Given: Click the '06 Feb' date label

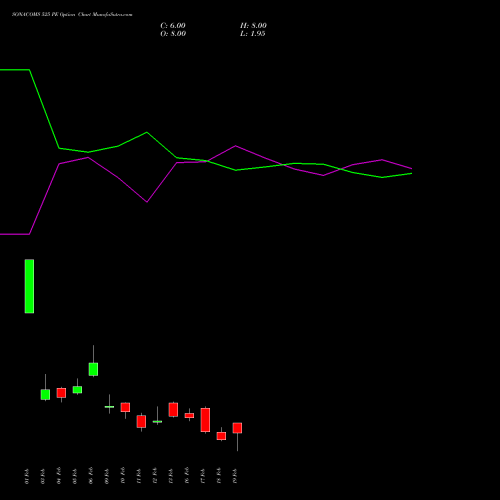Looking at the screenshot, I should [x=91, y=476].
